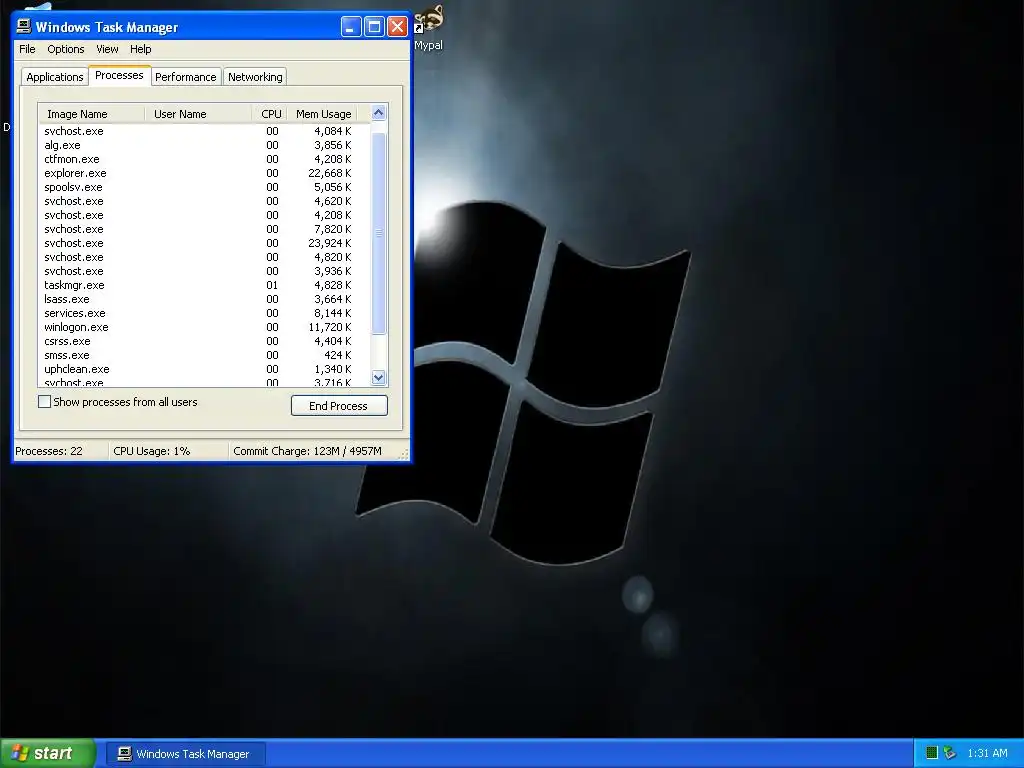Select the ctfmon.exe process

click(x=204, y=159)
